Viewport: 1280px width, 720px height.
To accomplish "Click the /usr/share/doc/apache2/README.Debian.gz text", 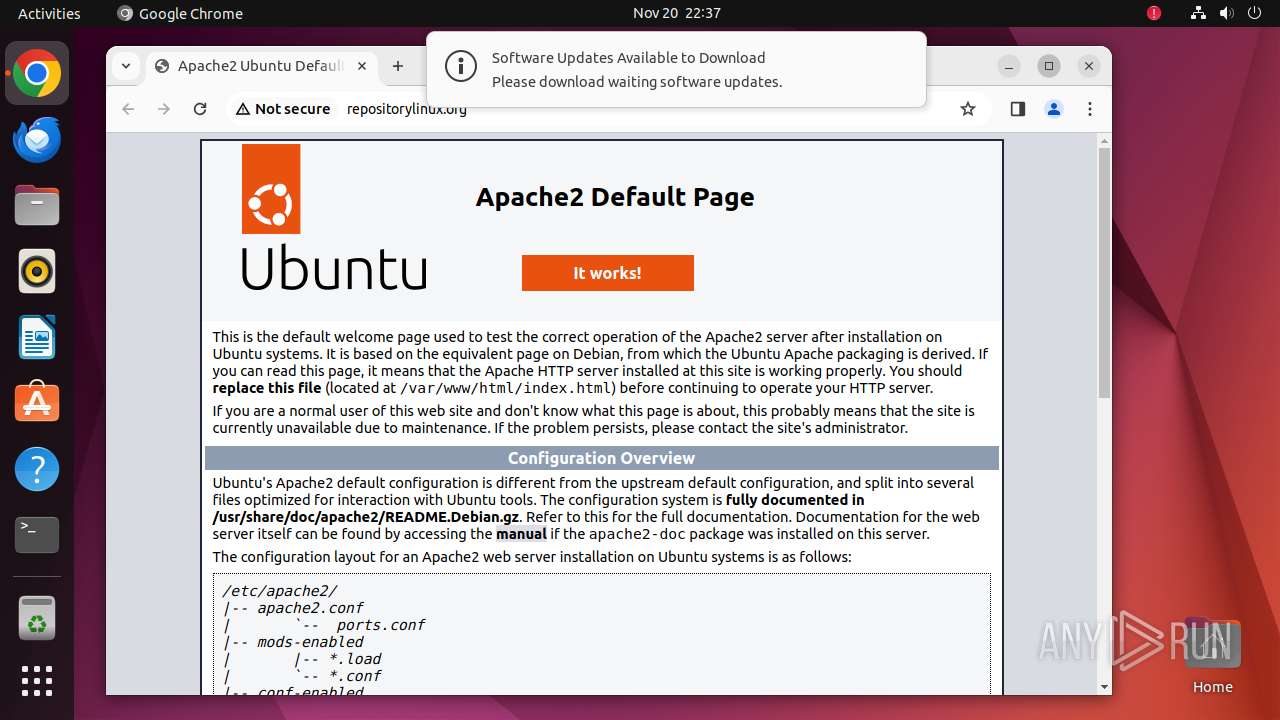I will tap(366, 517).
